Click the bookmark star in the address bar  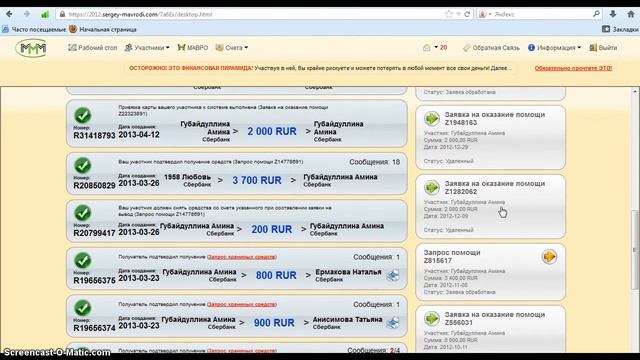click(449, 14)
